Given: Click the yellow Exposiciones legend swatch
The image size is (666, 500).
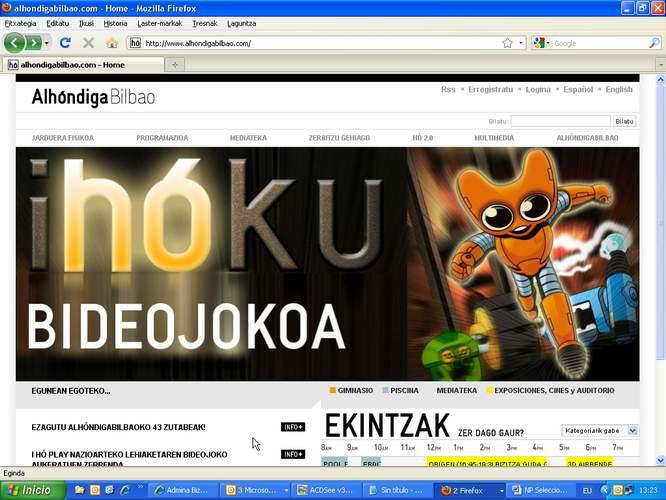Looking at the screenshot, I should pyautogui.click(x=489, y=390).
